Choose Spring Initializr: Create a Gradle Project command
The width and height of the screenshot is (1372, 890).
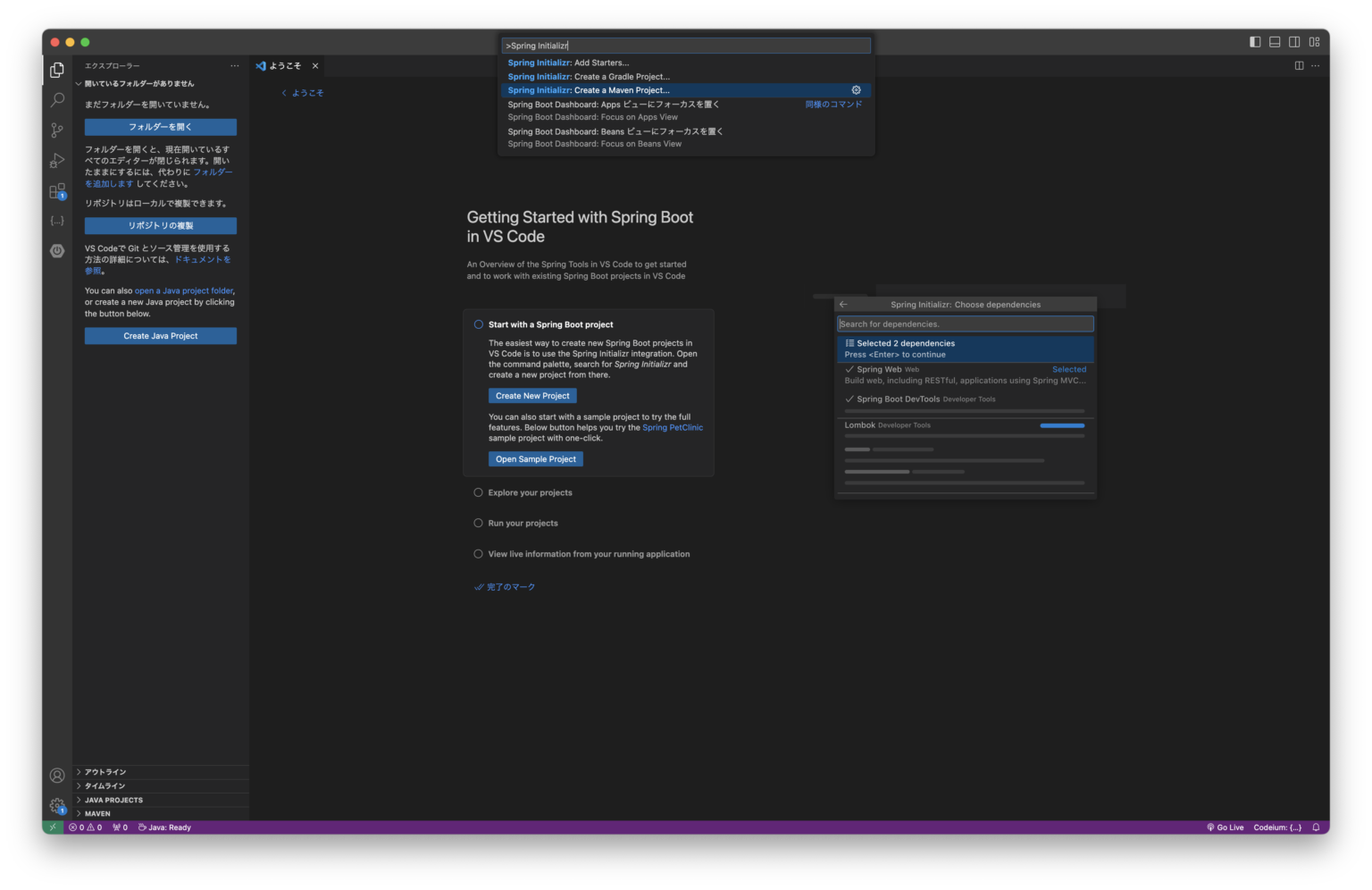click(x=589, y=76)
